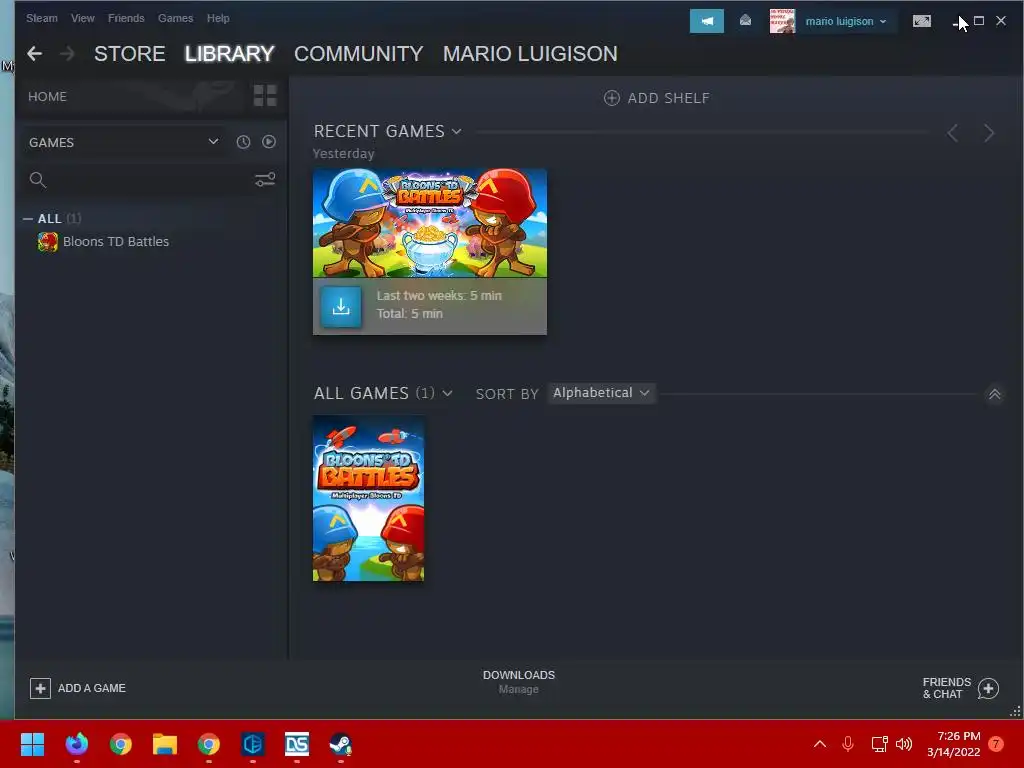The width and height of the screenshot is (1024, 768).
Task: Go to the LIBRARY tab
Action: 229,54
